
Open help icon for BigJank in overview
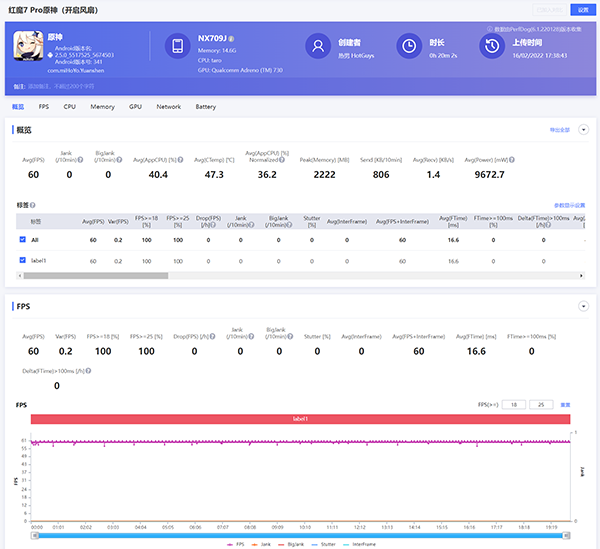click(x=119, y=160)
